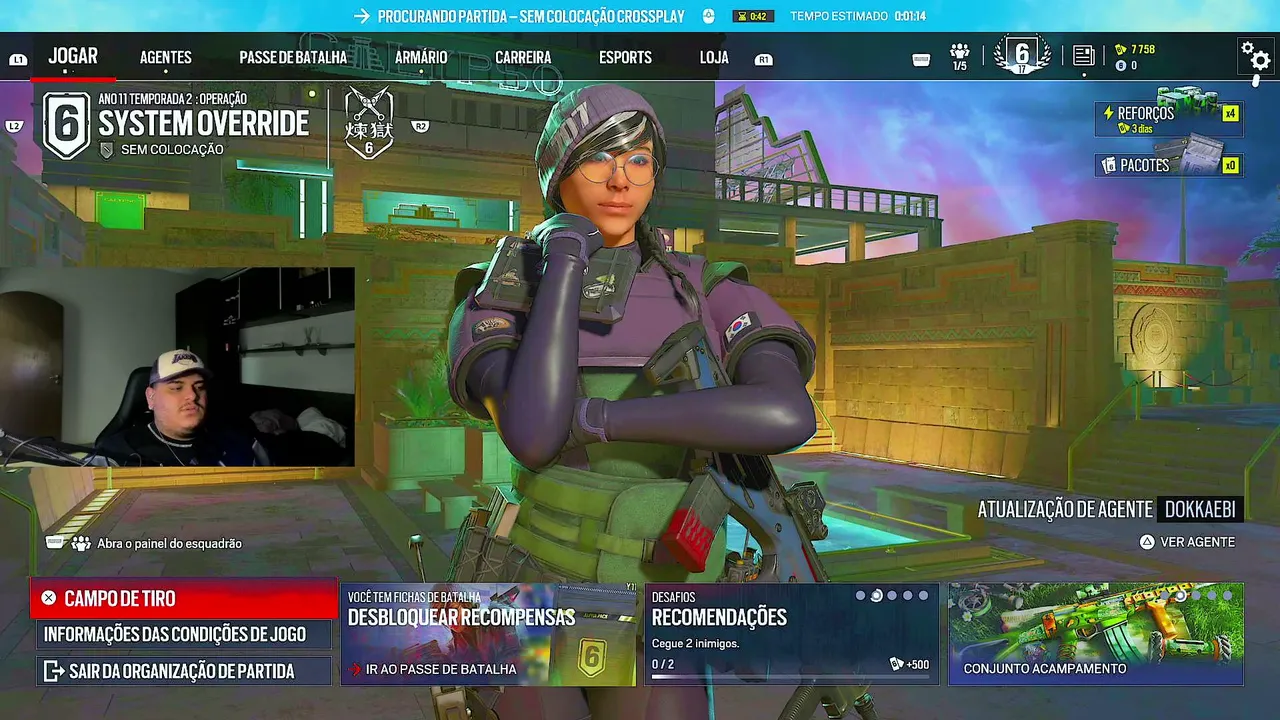Screen dimensions: 1280x720
Task: Click the blue R6 credits coin icon
Action: tap(1120, 66)
